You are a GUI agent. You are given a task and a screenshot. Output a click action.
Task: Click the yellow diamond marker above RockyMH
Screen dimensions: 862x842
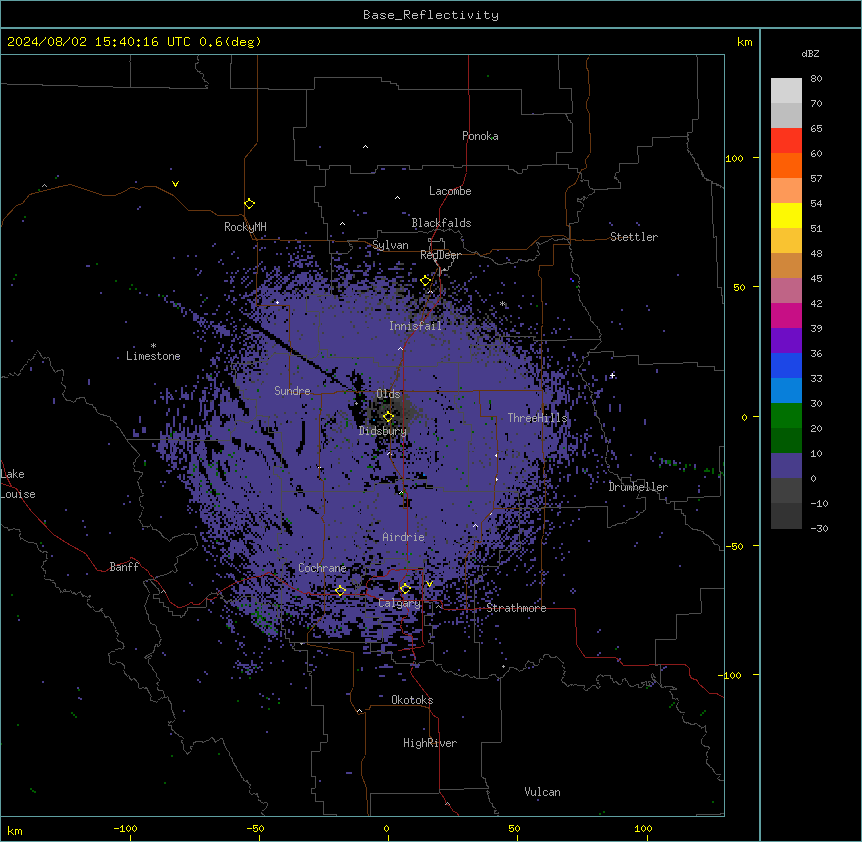point(250,204)
